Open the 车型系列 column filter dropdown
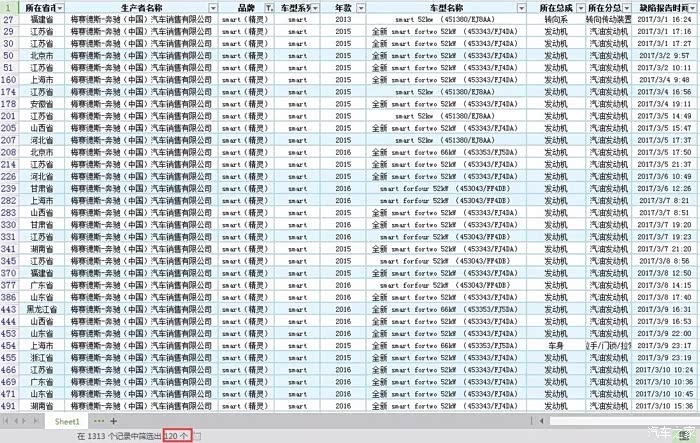The width and height of the screenshot is (700, 443). [x=315, y=8]
